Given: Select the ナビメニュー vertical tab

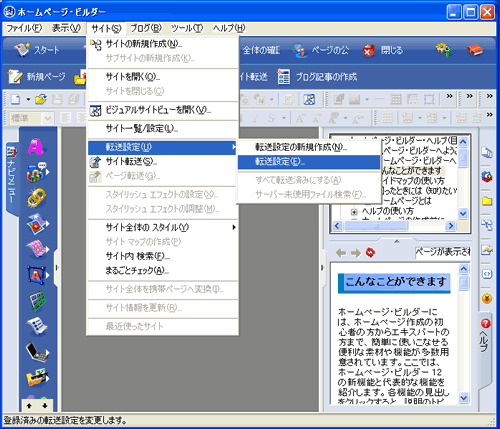Looking at the screenshot, I should click(12, 179).
